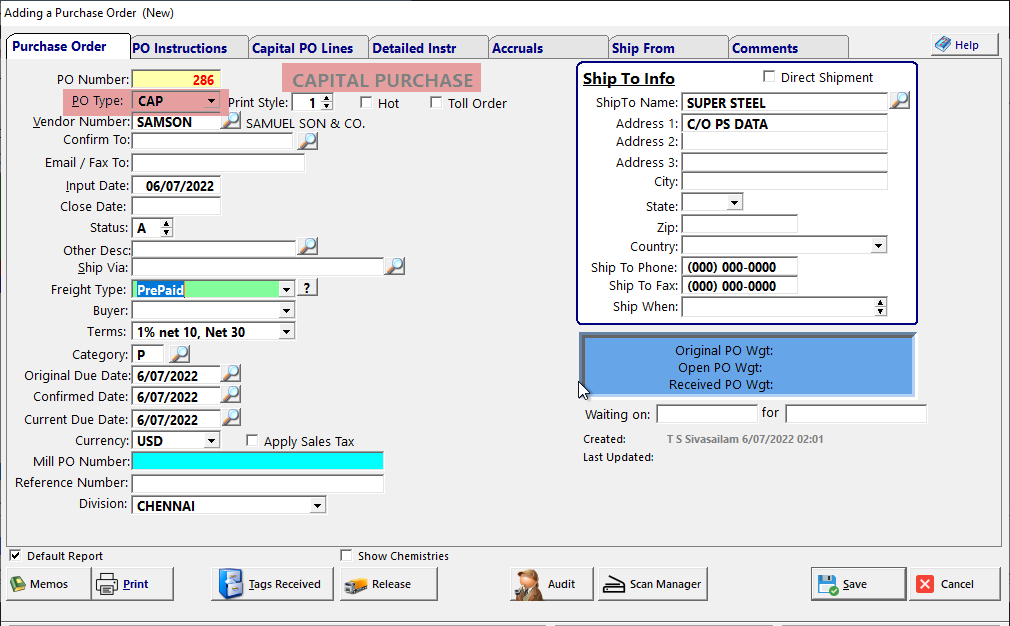Open Tags Received
1010x626 pixels.
[x=272, y=584]
